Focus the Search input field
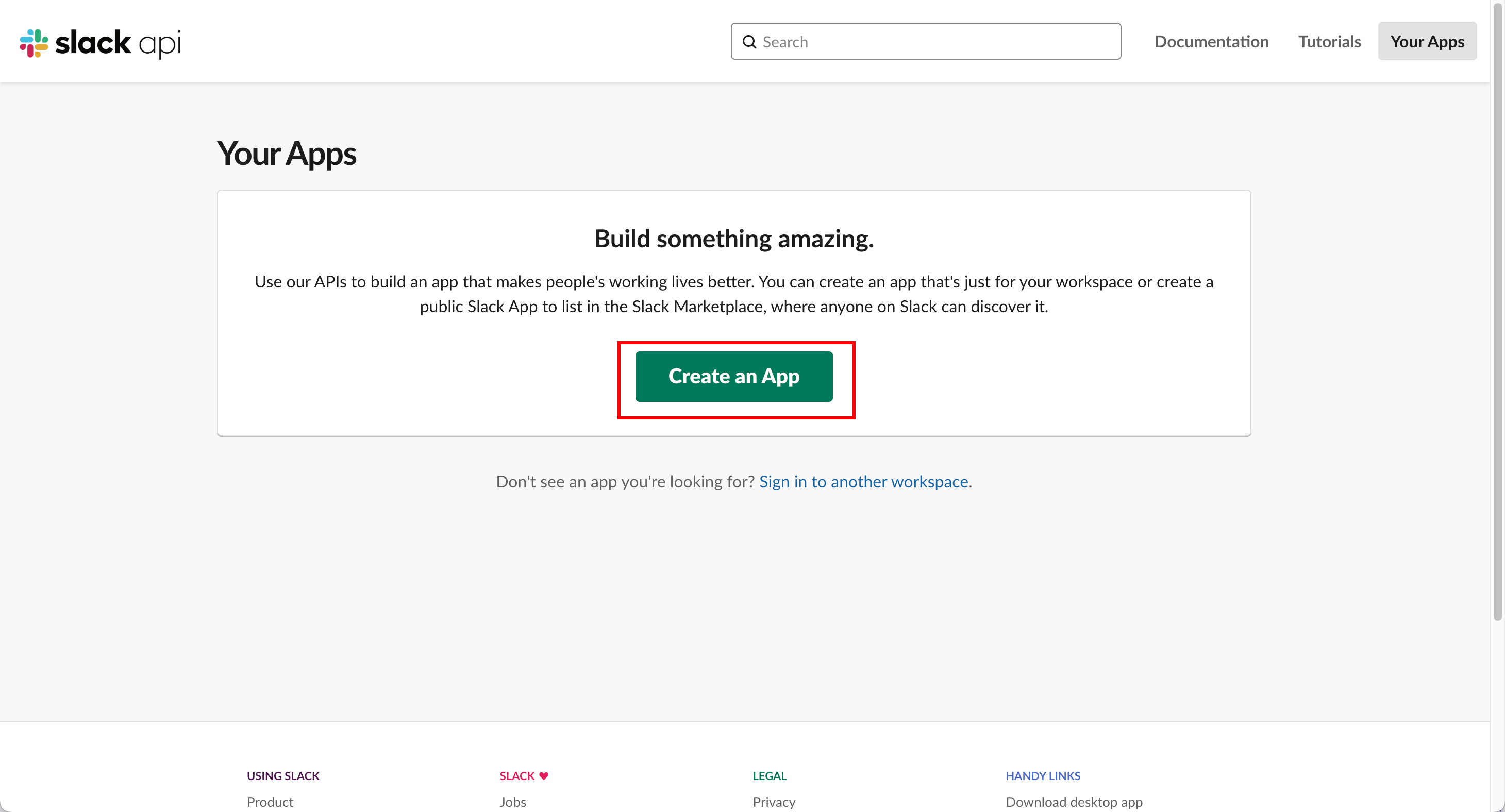Screen dimensions: 1505x812 click(926, 42)
